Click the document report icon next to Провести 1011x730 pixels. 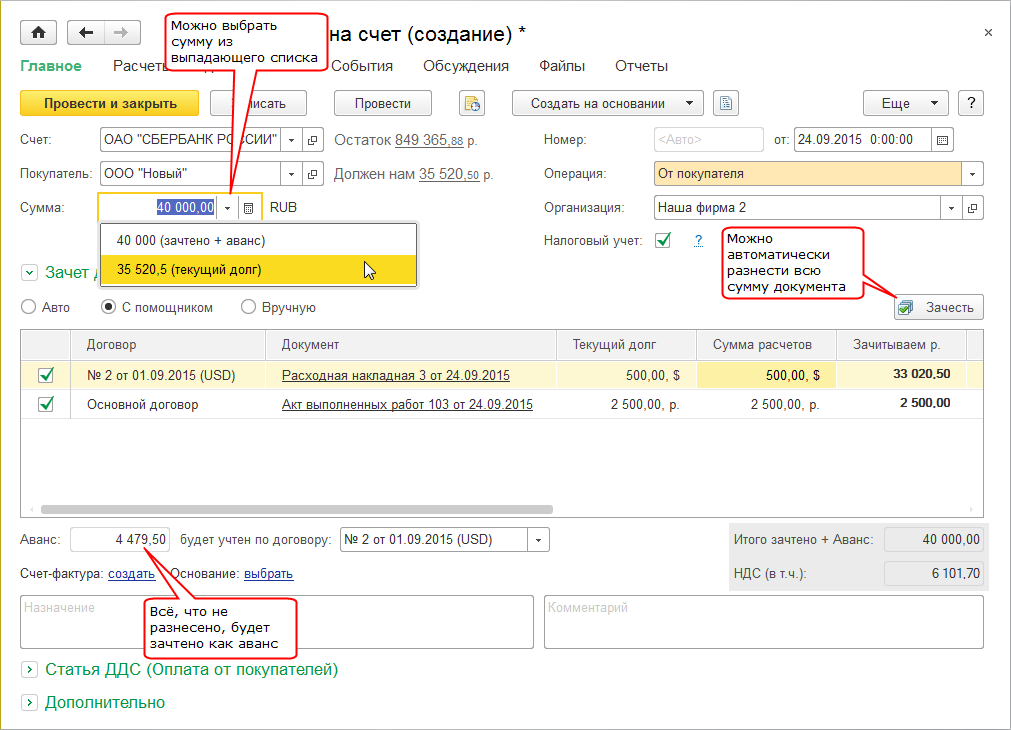(x=471, y=103)
